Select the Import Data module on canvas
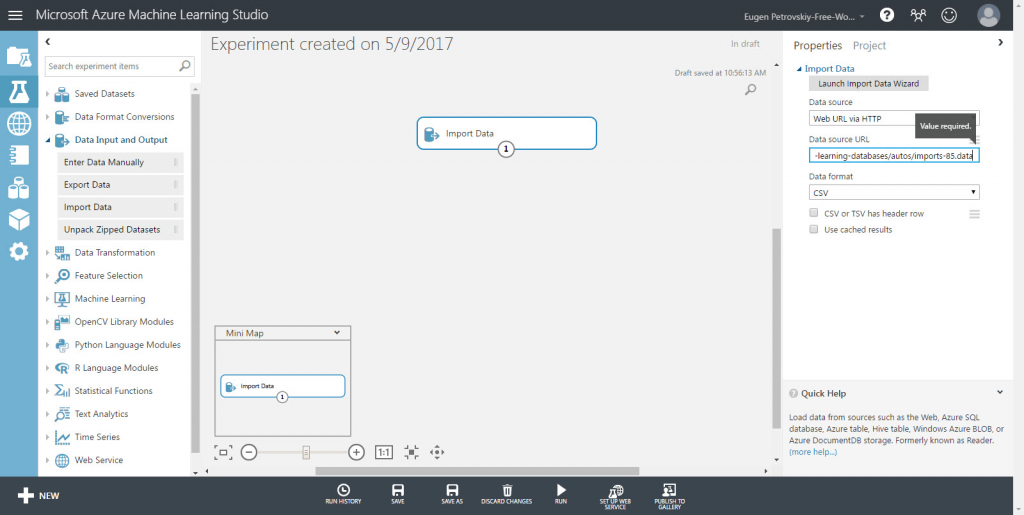 click(x=506, y=133)
